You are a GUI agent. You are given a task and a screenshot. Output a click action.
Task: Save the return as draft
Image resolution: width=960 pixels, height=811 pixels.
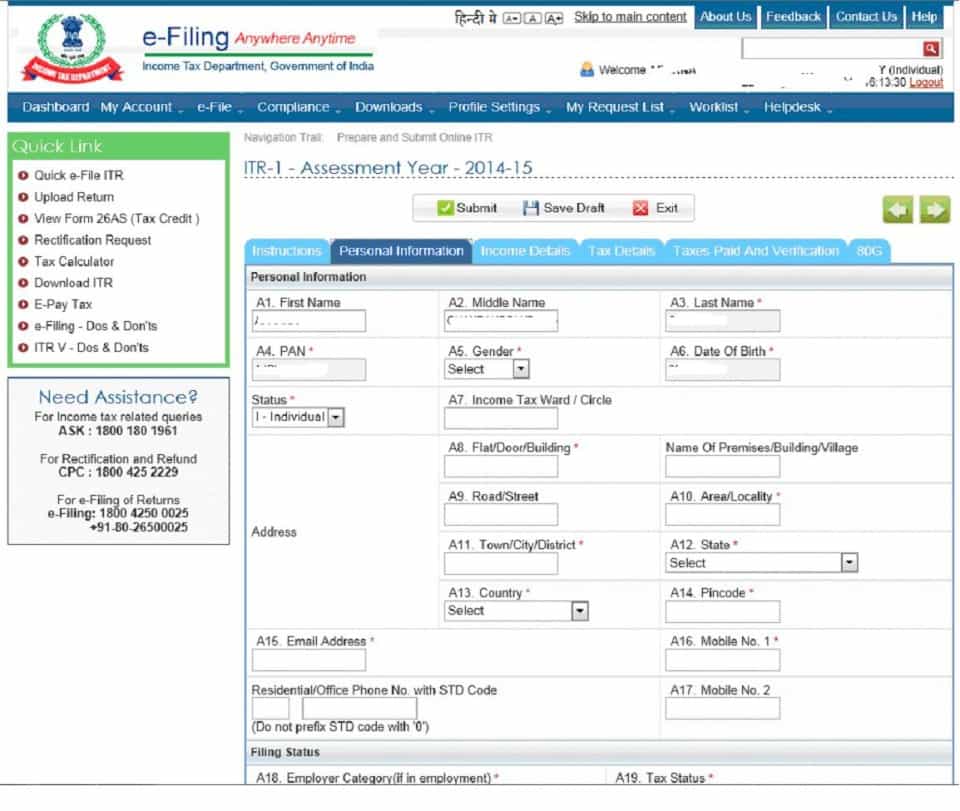point(564,208)
